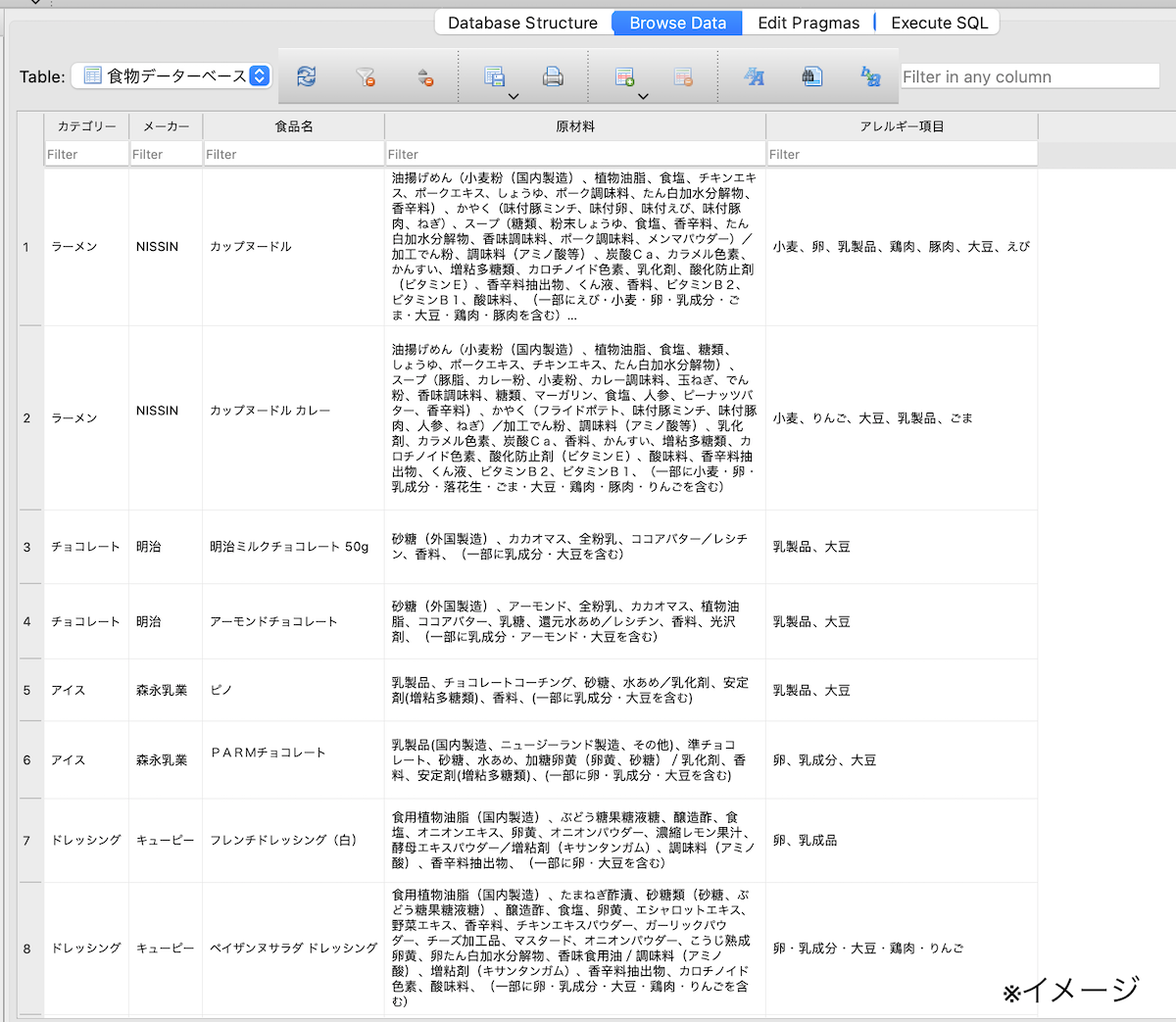The width and height of the screenshot is (1176, 1022).
Task: Select row header number 7
Action: [29, 841]
